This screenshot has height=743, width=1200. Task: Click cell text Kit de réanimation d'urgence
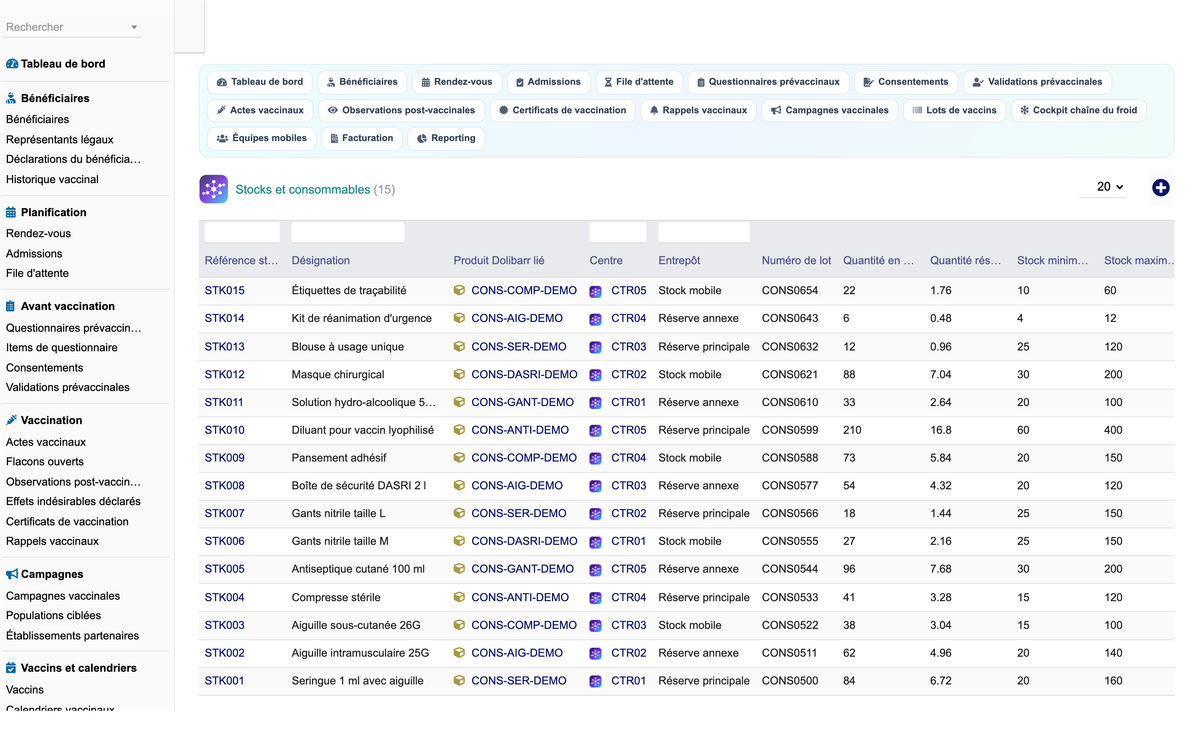point(362,318)
